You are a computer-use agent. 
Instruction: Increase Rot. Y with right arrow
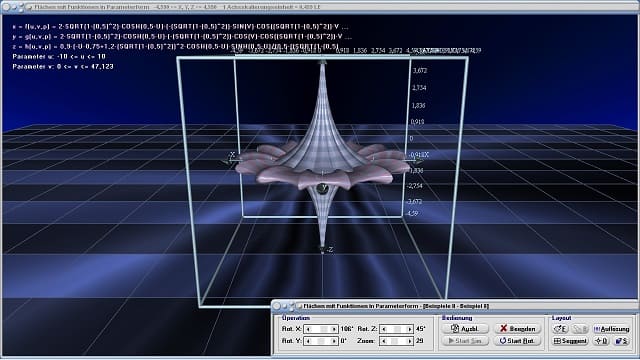[334, 341]
